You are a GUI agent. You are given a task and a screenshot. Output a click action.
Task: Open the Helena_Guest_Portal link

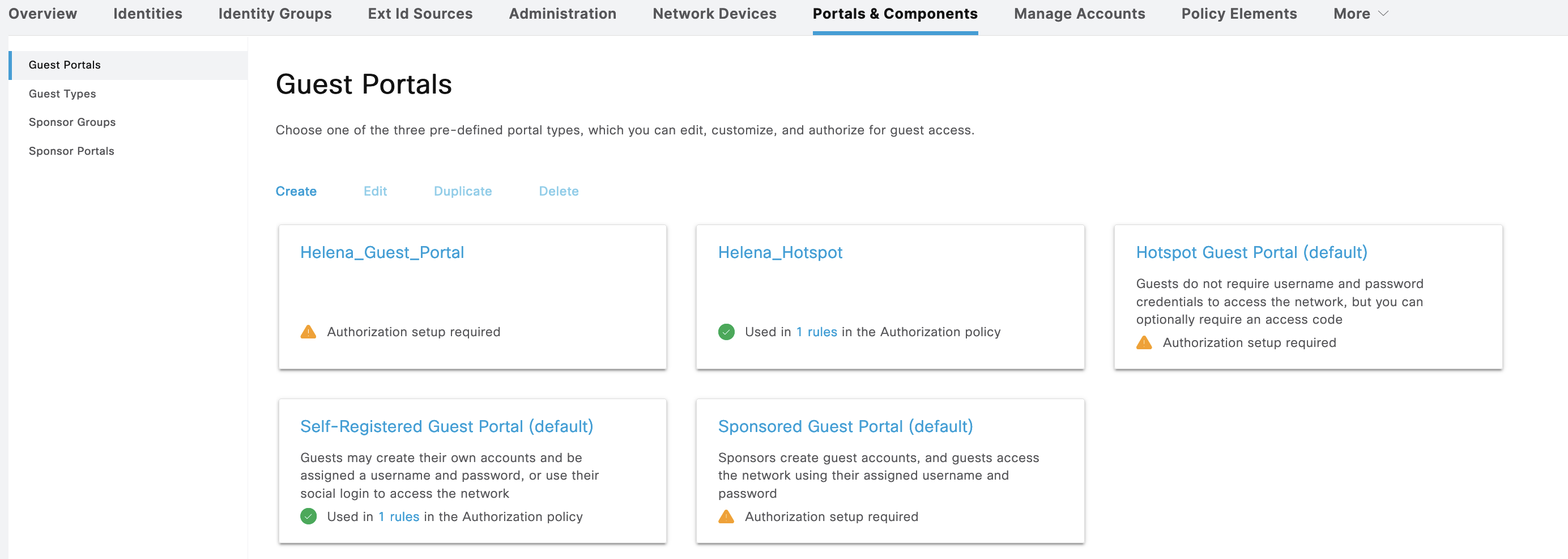[x=382, y=252]
